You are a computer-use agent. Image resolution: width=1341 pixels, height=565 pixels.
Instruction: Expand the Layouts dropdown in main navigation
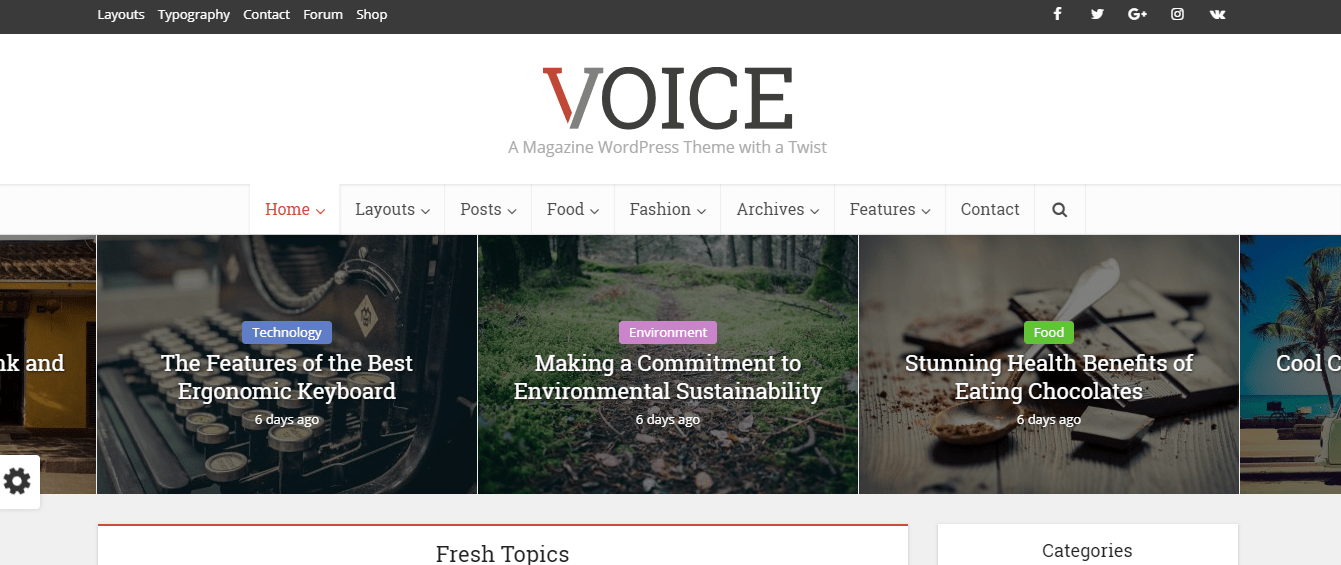pyautogui.click(x=392, y=210)
